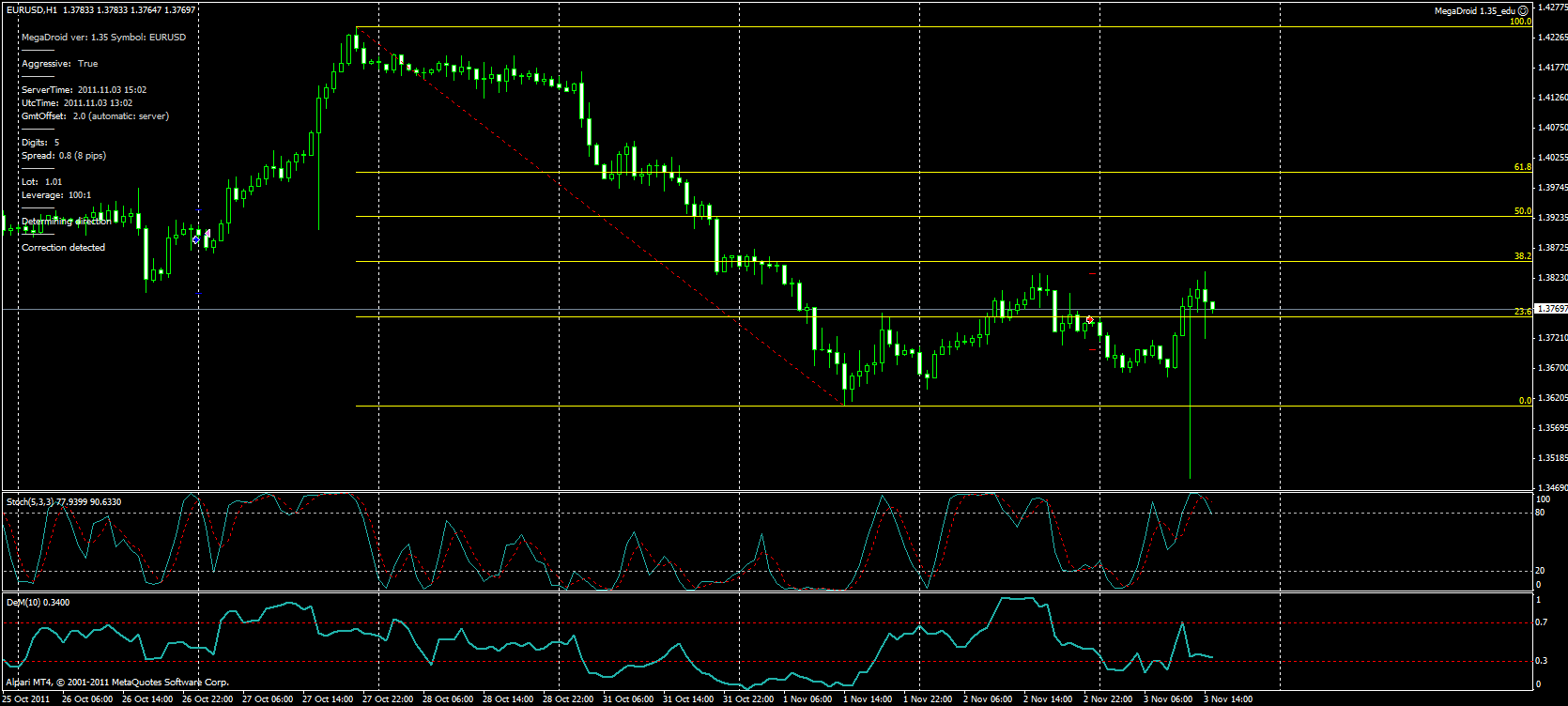
Task: Click the blue trade marker near 26 Oct 22:00
Action: (196, 240)
